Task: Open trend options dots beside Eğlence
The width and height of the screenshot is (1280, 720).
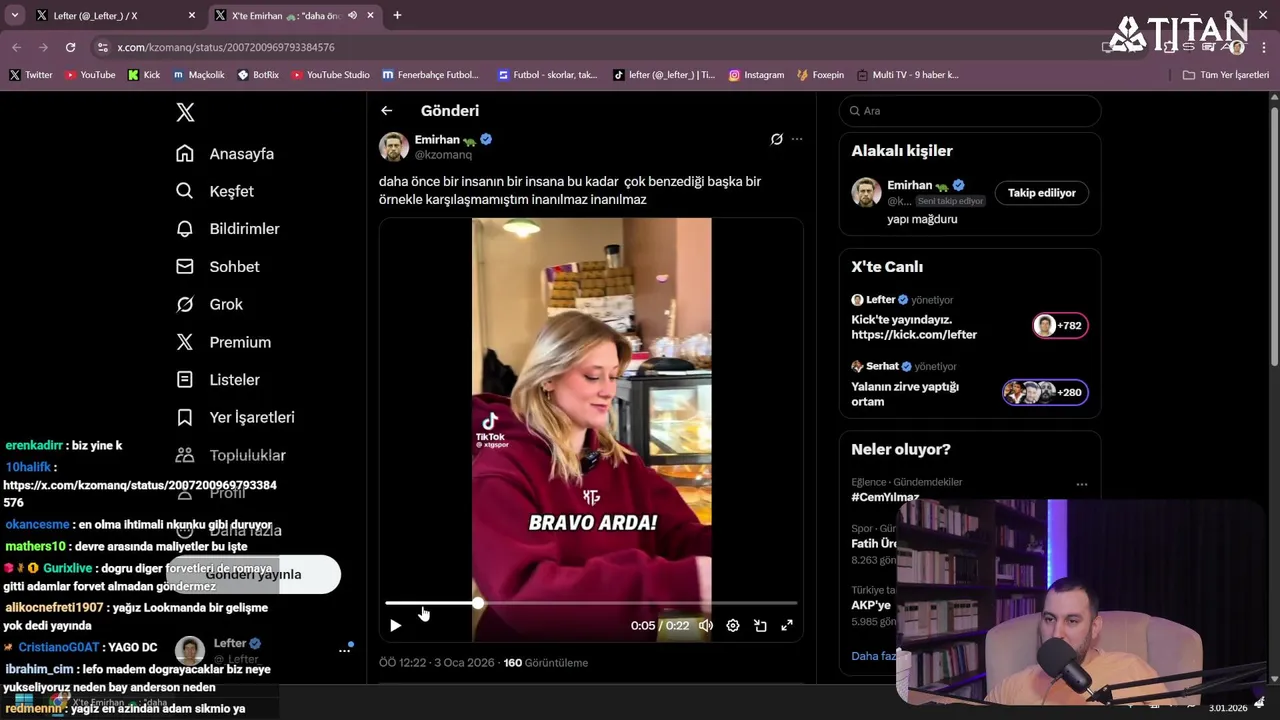Action: [1081, 484]
